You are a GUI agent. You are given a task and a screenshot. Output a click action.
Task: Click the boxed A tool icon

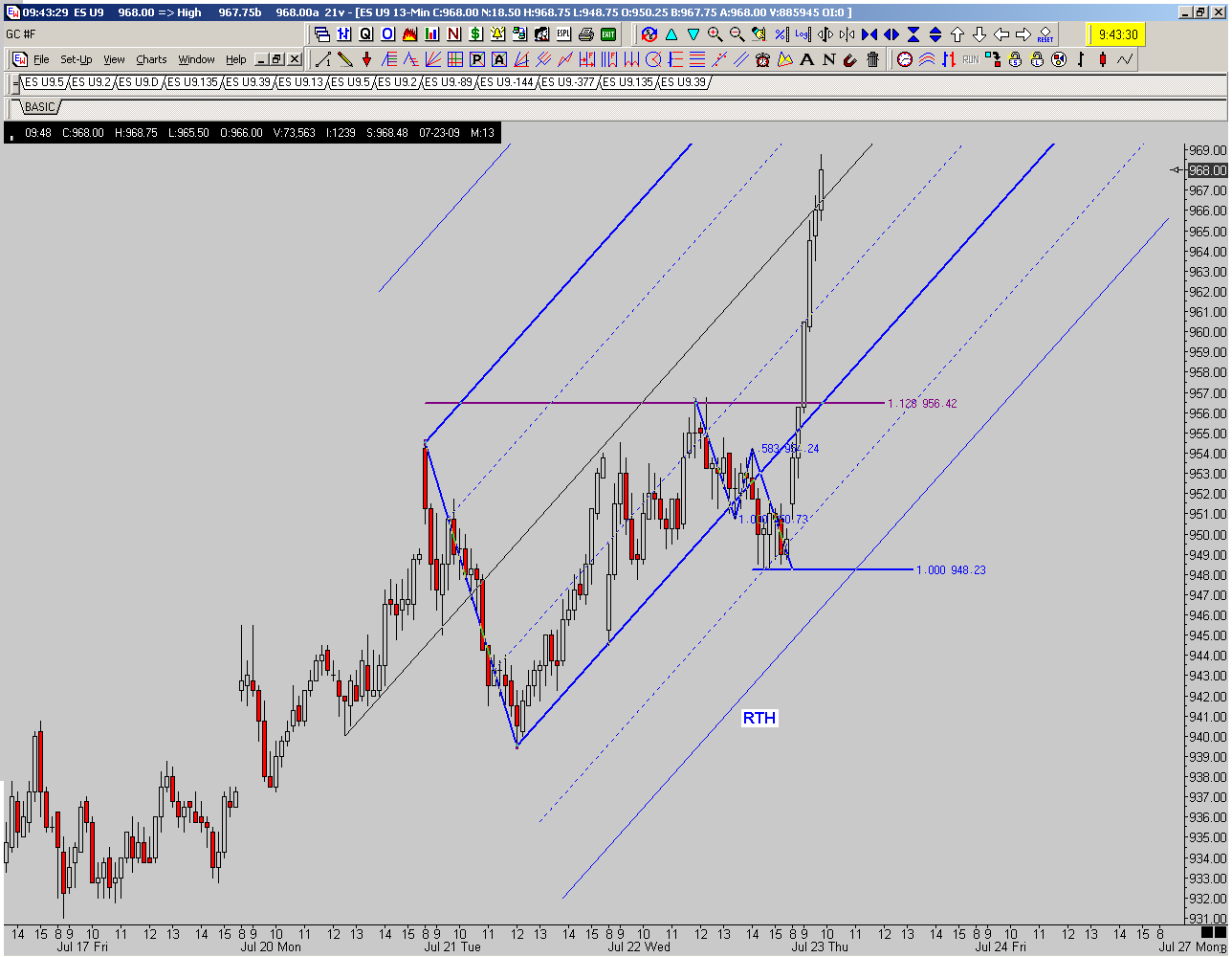[x=498, y=59]
